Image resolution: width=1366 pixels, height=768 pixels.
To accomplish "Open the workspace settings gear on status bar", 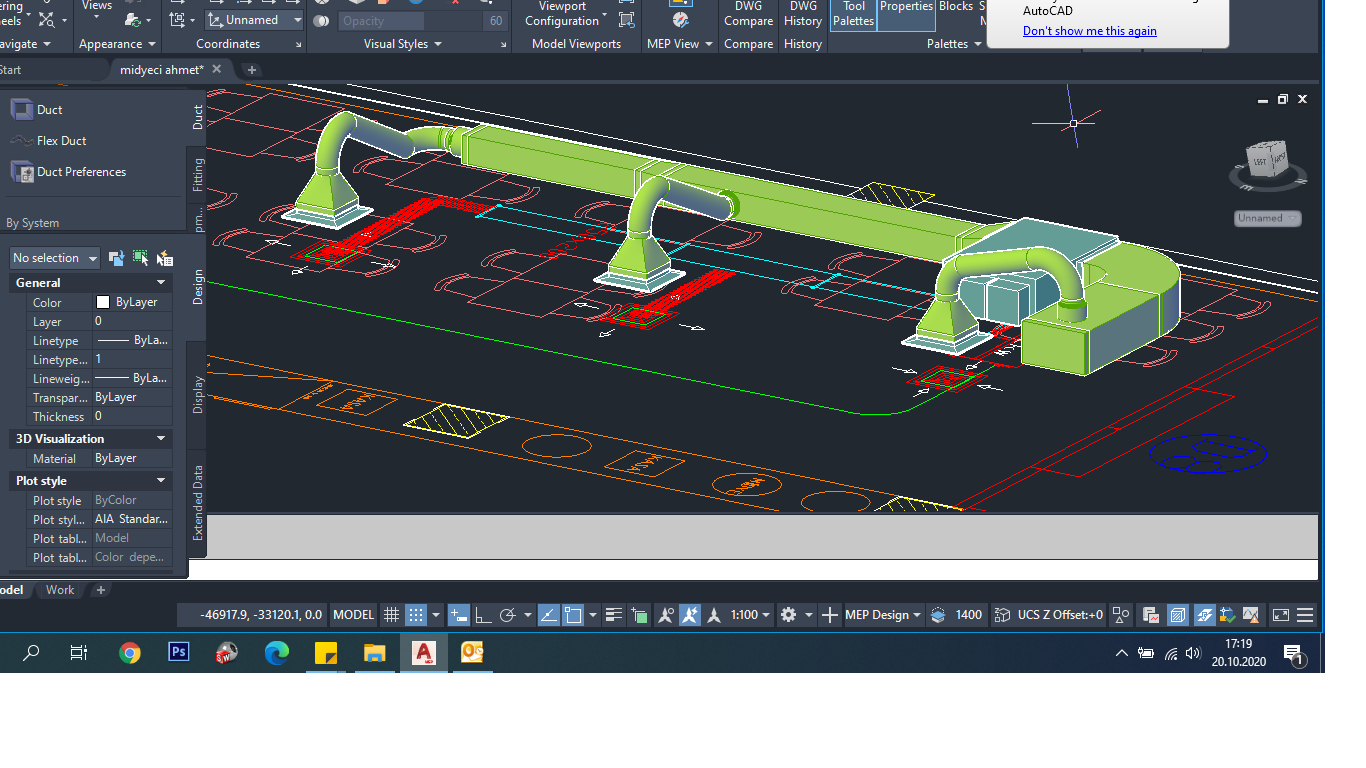I will coord(788,615).
